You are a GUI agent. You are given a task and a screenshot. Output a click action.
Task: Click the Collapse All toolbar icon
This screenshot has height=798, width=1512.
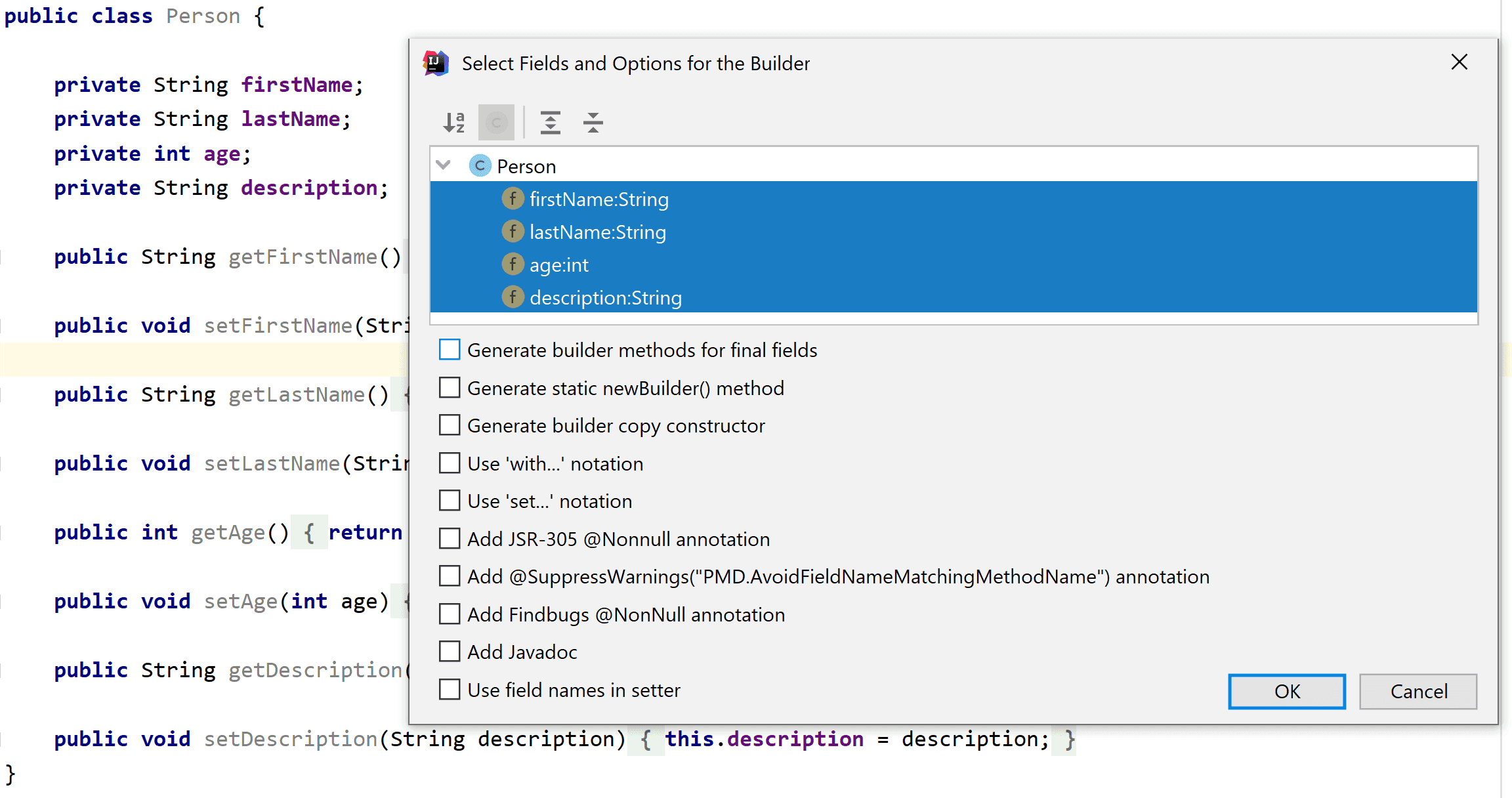[x=593, y=122]
